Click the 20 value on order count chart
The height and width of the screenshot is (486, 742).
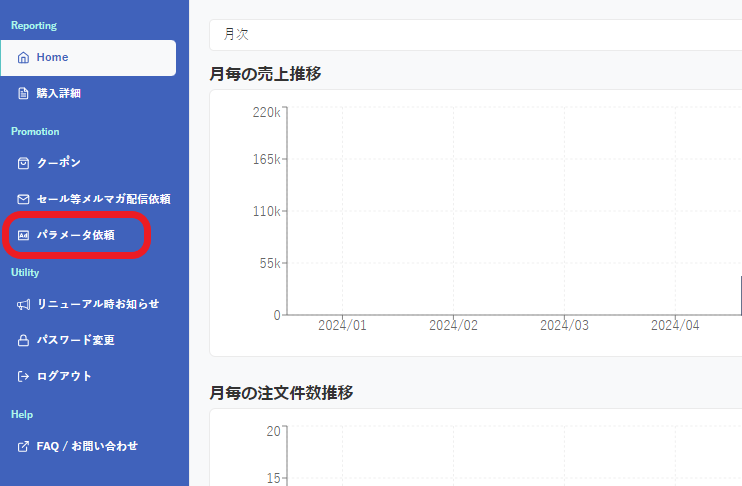[x=274, y=431]
